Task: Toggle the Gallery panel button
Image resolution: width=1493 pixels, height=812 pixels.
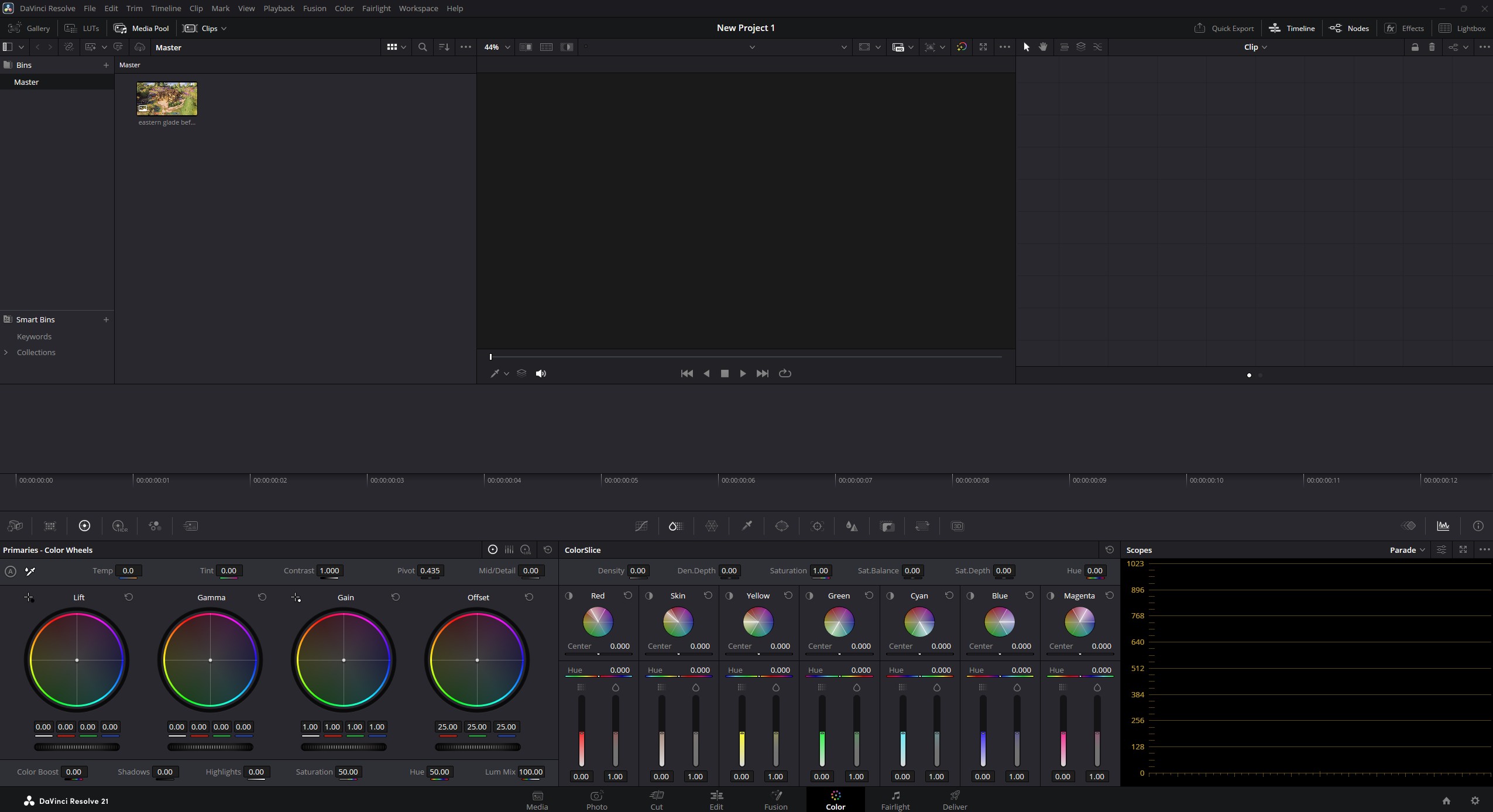Action: tap(29, 28)
